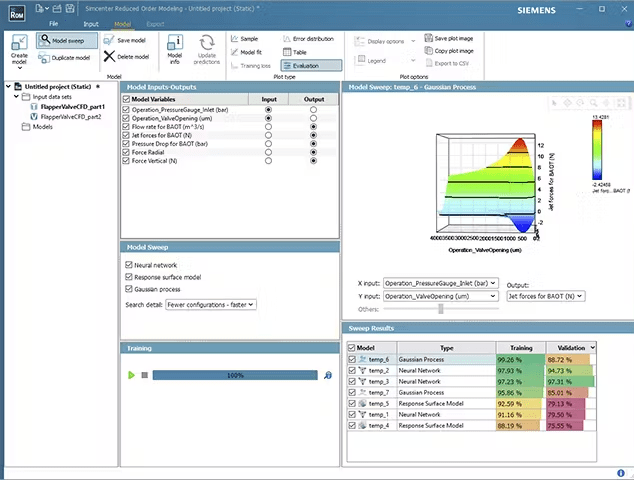The width and height of the screenshot is (634, 481).
Task: Open the Output variable dropdown
Action: coord(545,296)
